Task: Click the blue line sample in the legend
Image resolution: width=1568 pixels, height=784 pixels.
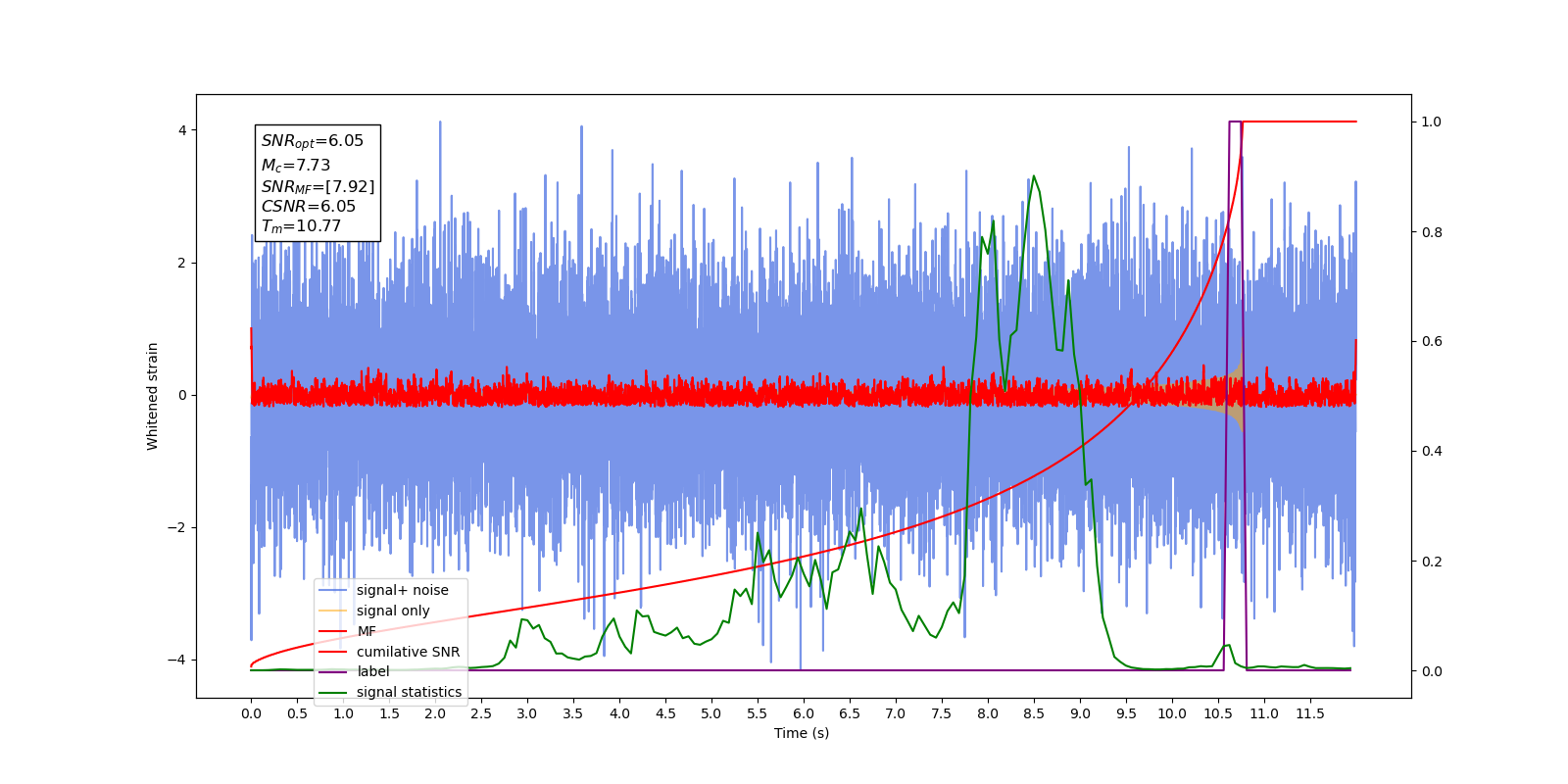Action: click(333, 590)
